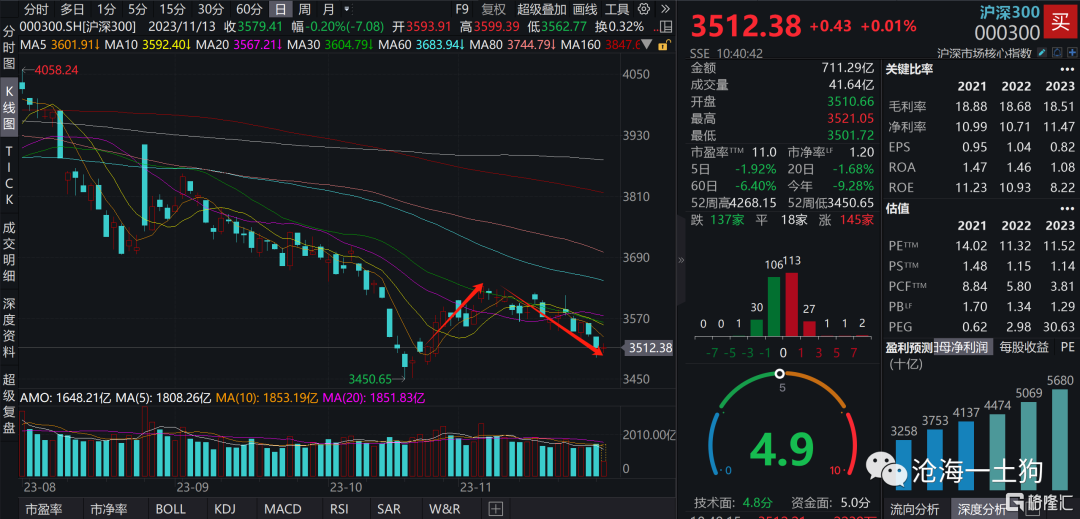
Task: Switch to 流向分析 tab
Action: click(915, 510)
